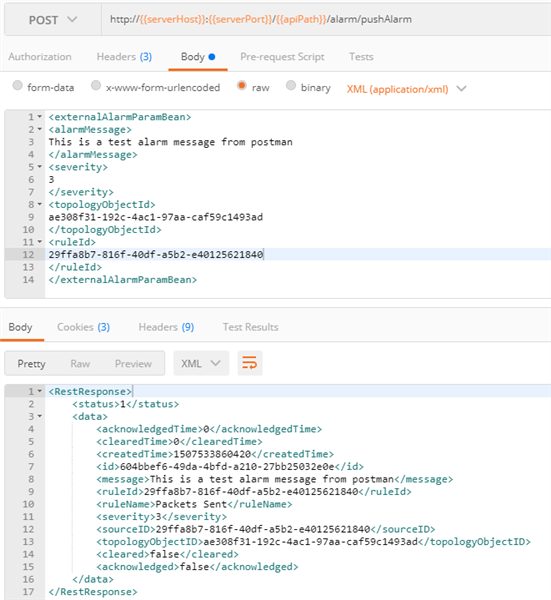Choose the binary body type radio

point(291,85)
